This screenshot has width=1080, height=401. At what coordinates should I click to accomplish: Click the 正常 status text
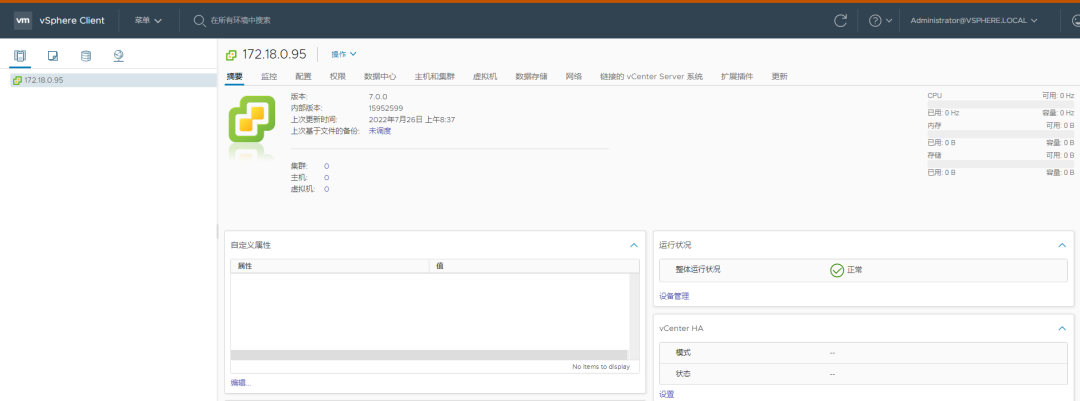[x=855, y=270]
